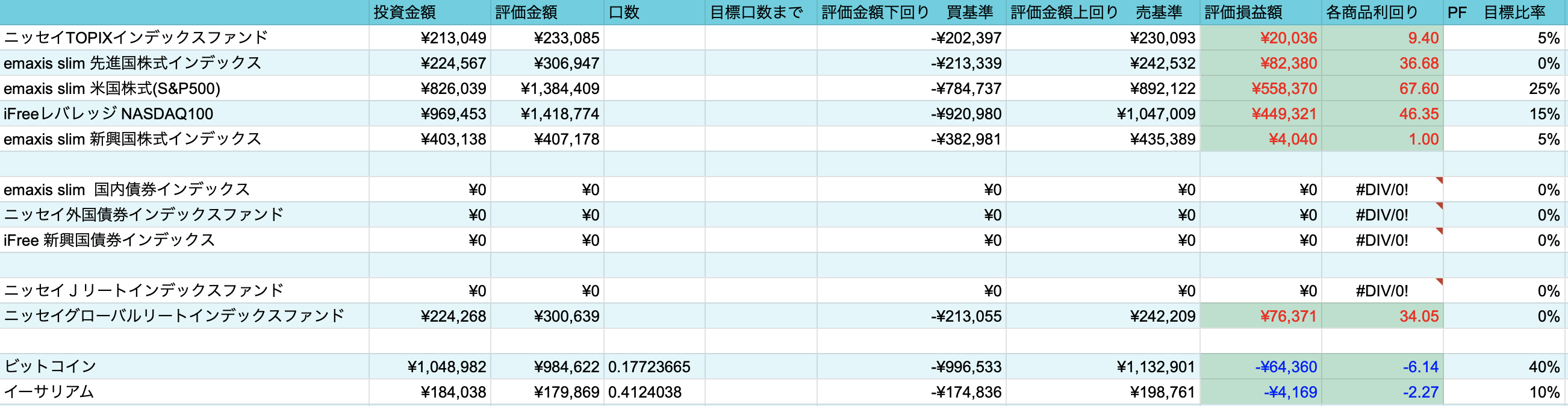Click the ¥1,418,774 valuation cell
Screen dimensions: 1568x406
click(x=547, y=114)
